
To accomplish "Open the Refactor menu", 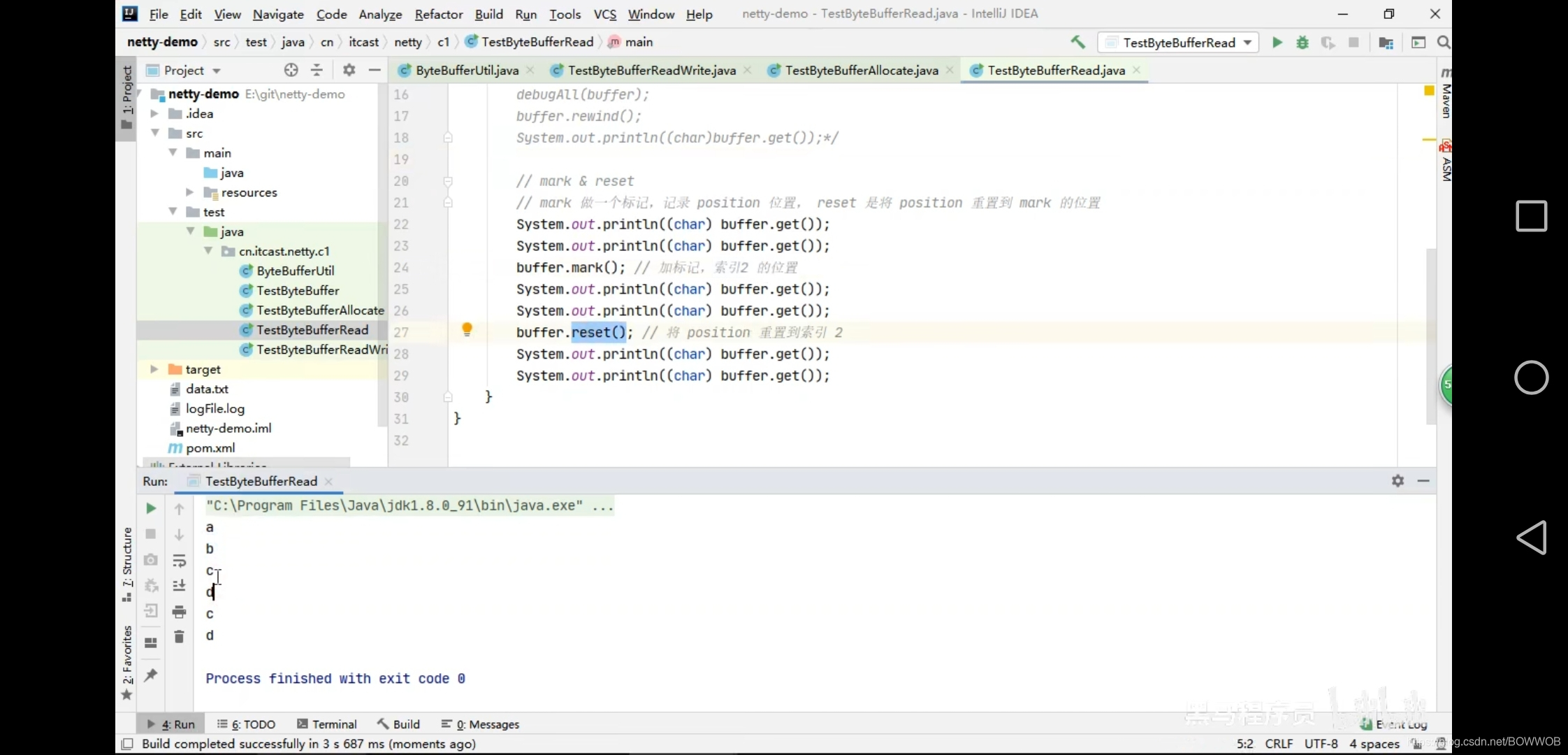I will (438, 14).
